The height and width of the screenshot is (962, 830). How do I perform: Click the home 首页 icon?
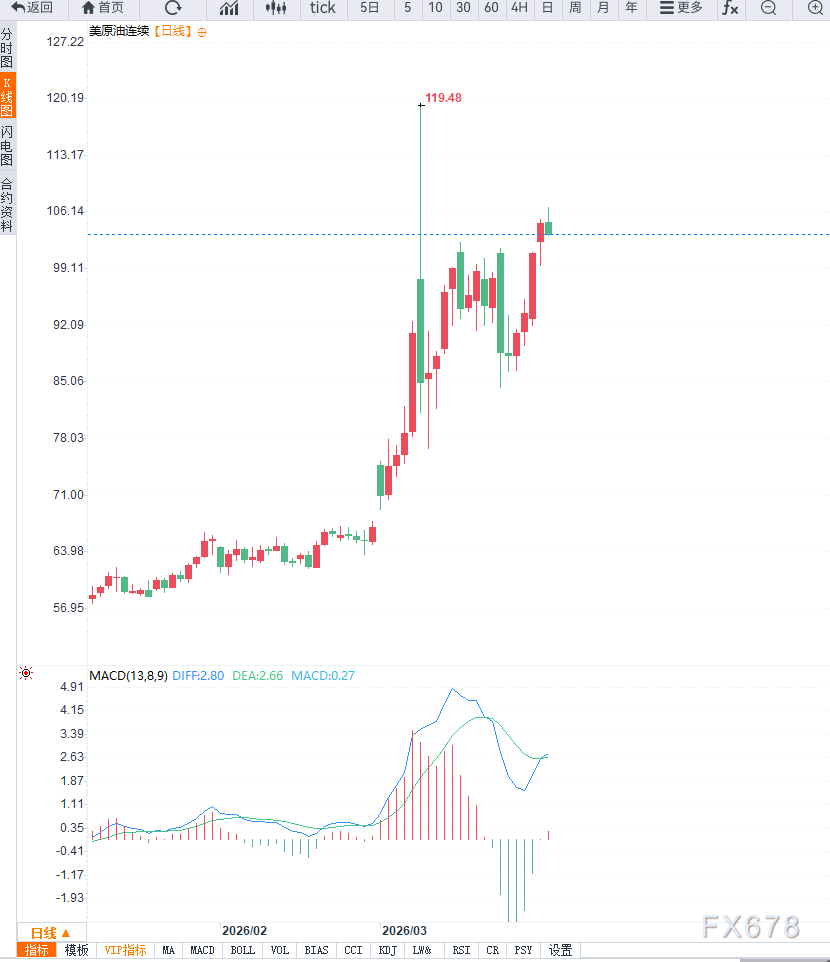(103, 8)
